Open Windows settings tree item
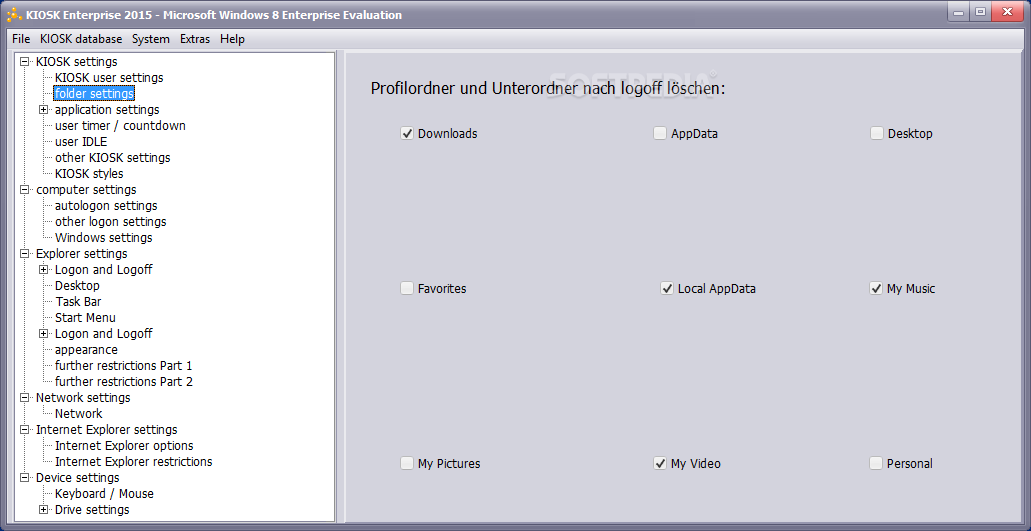The height and width of the screenshot is (531, 1031). coord(103,238)
